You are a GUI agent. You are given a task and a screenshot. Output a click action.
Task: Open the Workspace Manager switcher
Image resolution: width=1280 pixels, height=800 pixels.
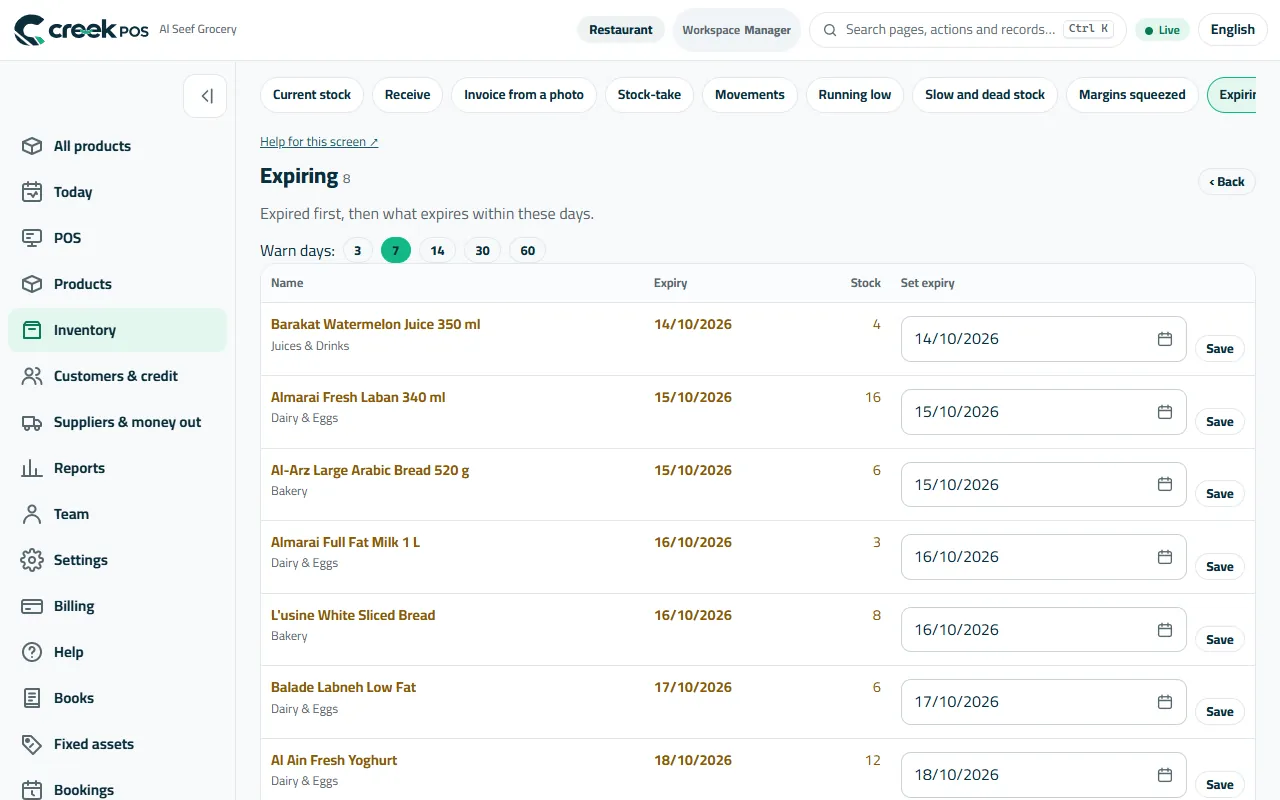pos(737,30)
